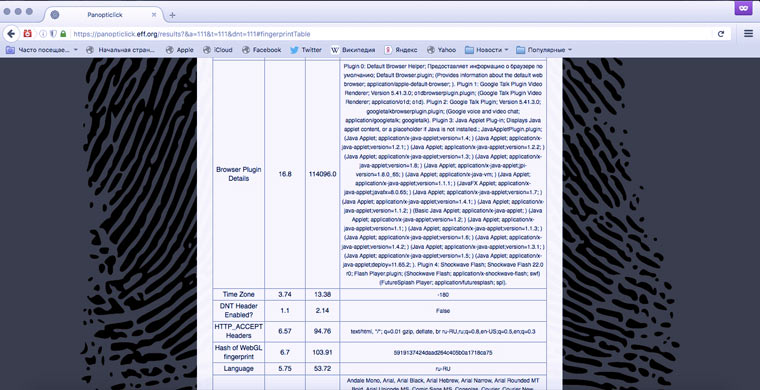Open a new tab with plus button
The height and width of the screenshot is (390, 760).
click(x=173, y=15)
